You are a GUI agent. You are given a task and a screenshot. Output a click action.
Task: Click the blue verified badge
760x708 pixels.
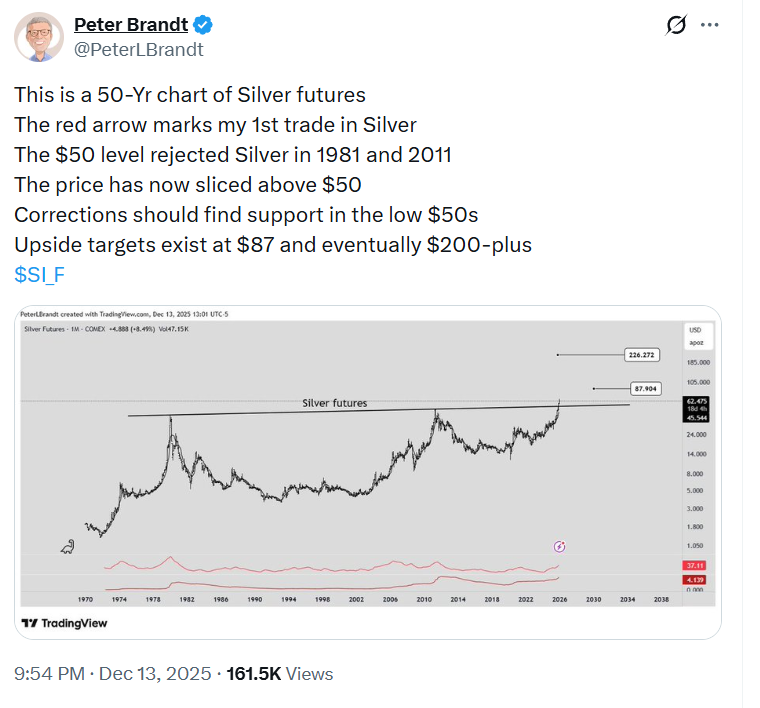[x=200, y=24]
